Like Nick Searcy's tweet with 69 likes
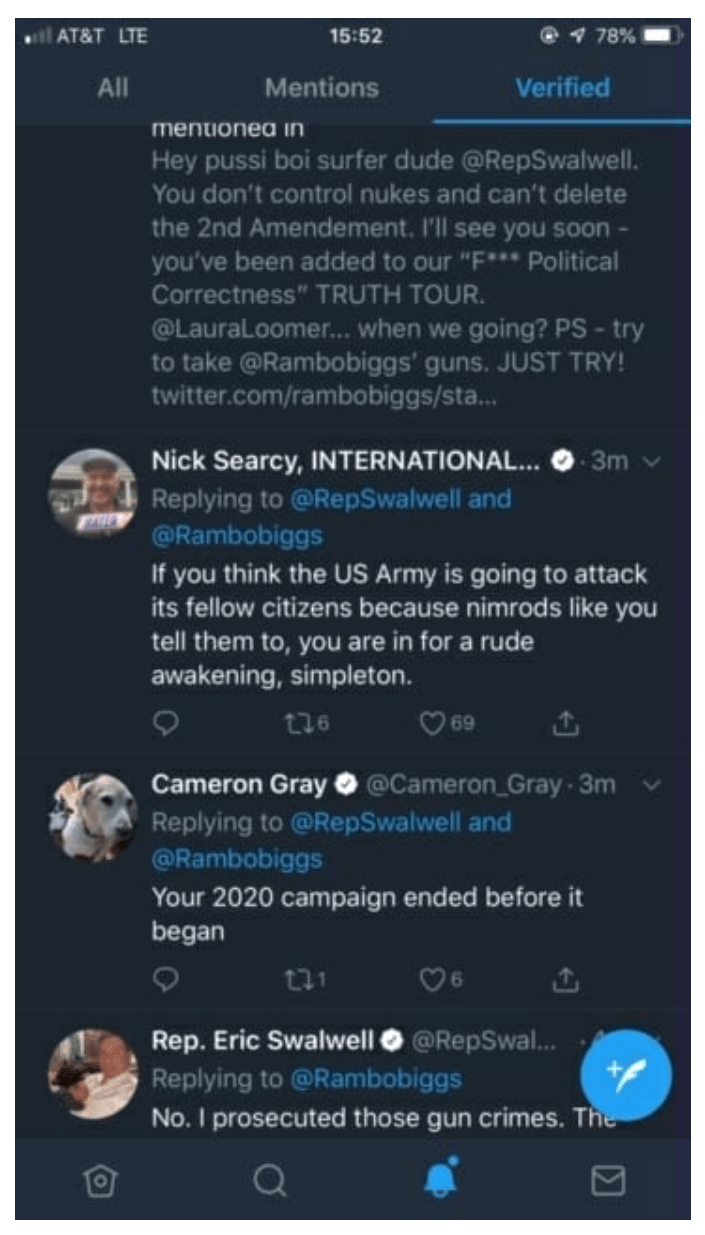Image resolution: width=705 pixels, height=1235 pixels. point(432,723)
